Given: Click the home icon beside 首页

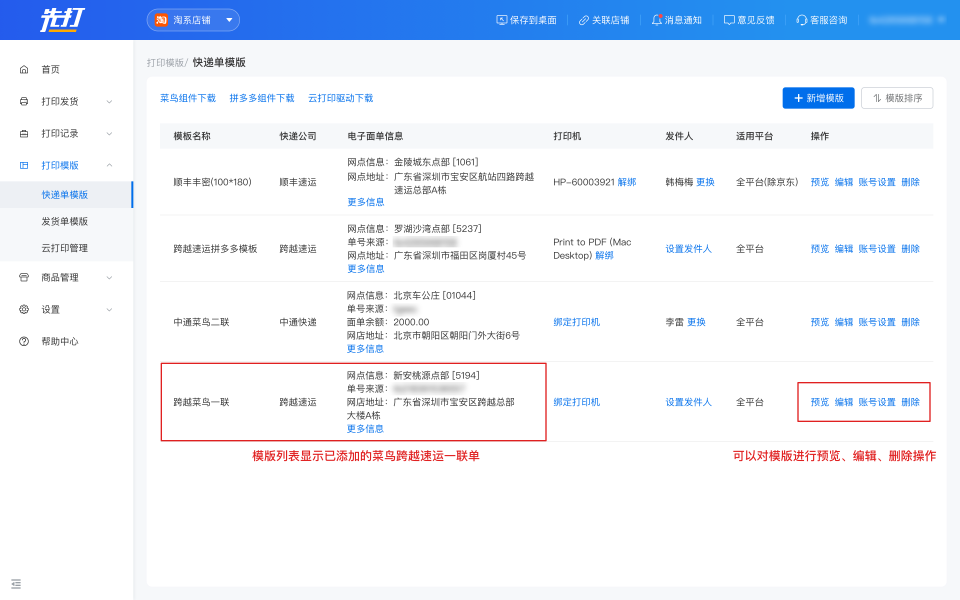Looking at the screenshot, I should coord(24,69).
